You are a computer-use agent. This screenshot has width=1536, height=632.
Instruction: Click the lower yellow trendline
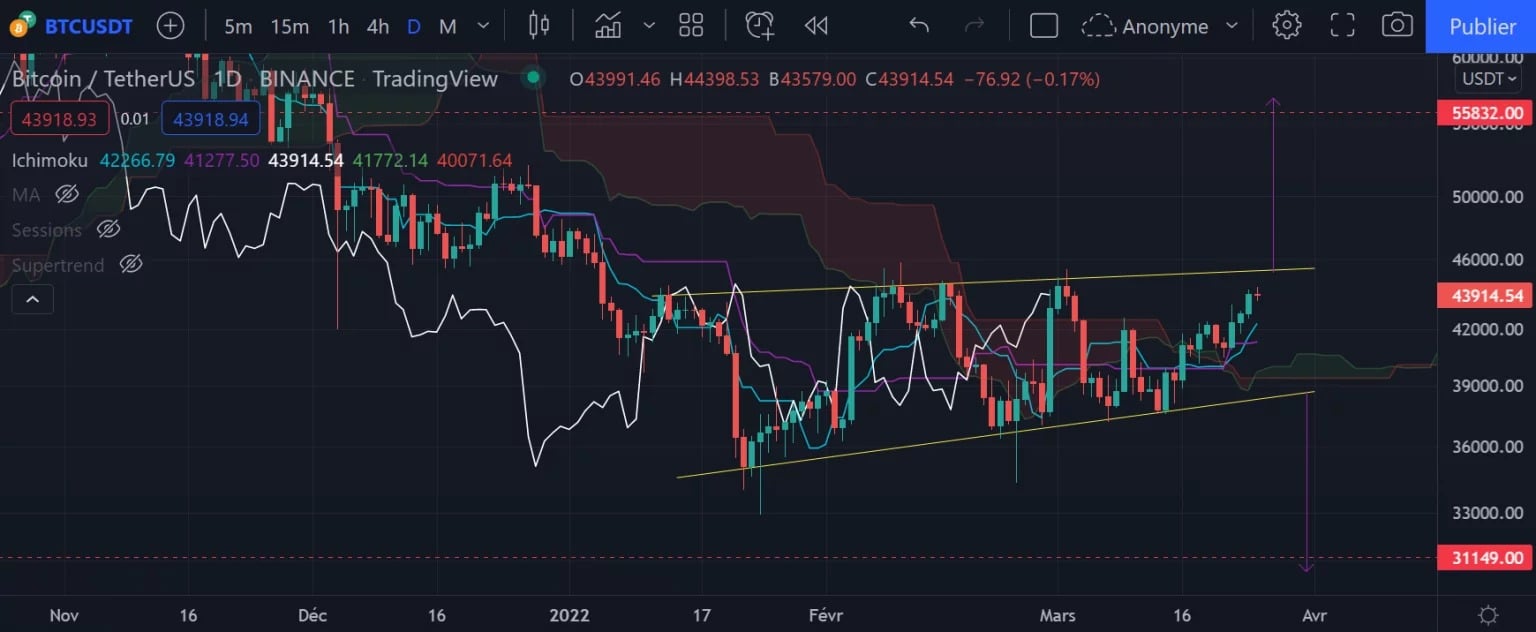(995, 434)
